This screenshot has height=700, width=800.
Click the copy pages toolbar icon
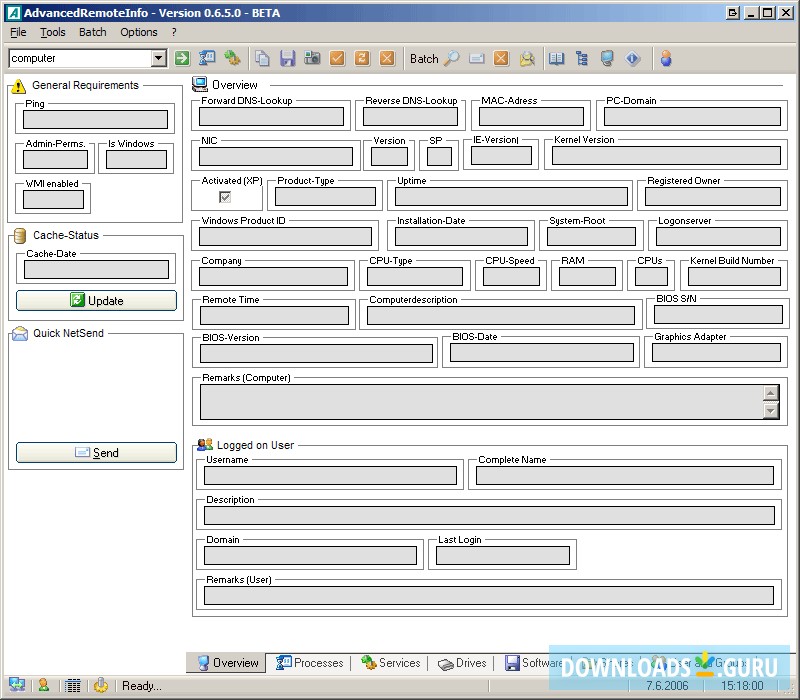coord(262,58)
